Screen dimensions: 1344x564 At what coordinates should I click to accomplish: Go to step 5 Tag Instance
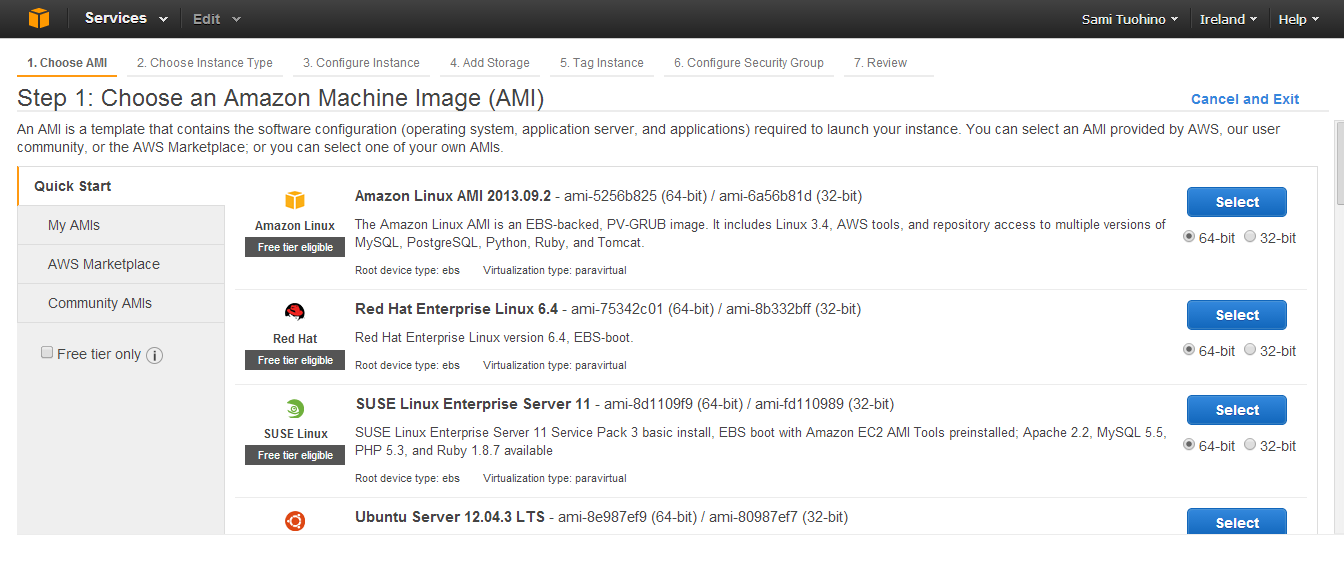point(602,63)
